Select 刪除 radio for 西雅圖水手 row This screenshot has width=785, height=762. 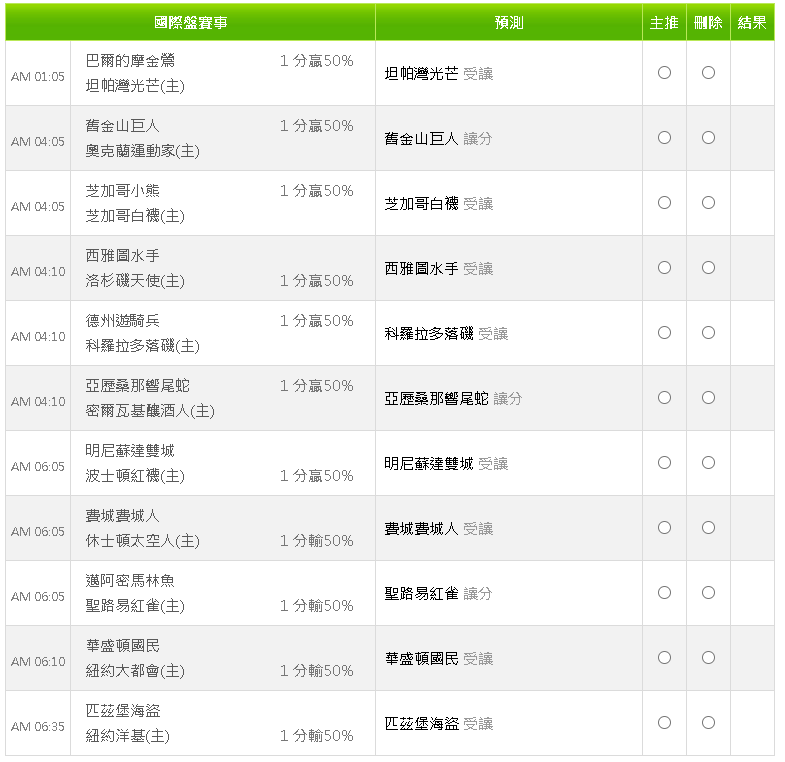708,268
